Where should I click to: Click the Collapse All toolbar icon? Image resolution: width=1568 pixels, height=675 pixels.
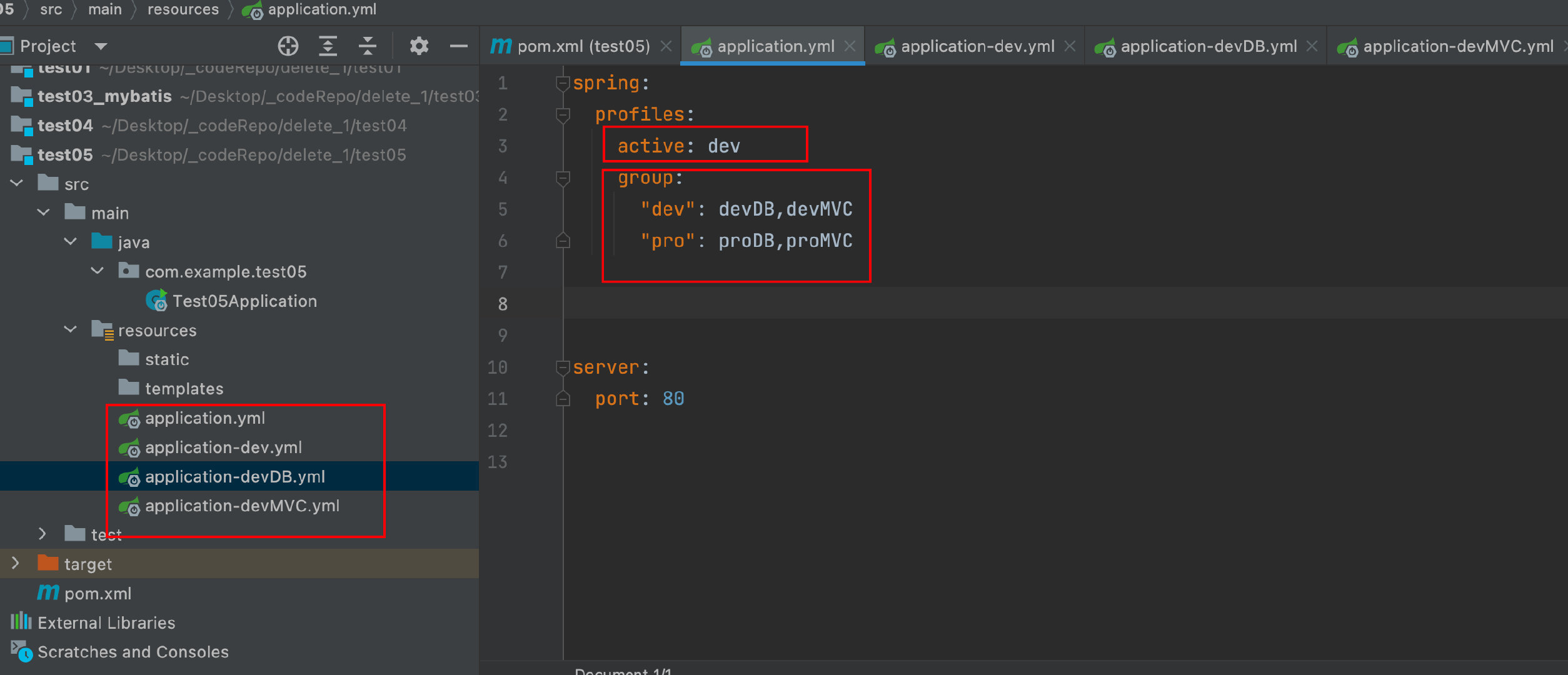tap(368, 46)
